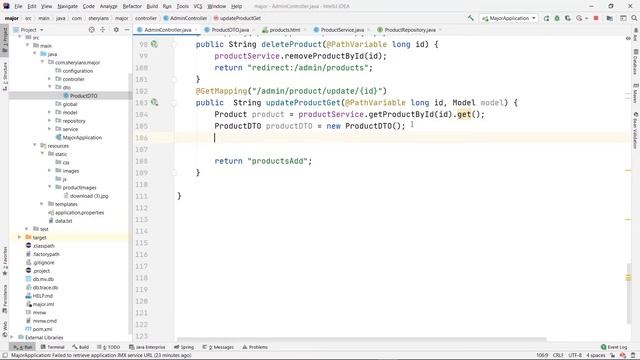Open the Analyze menu
640x360 pixels.
click(x=108, y=6)
